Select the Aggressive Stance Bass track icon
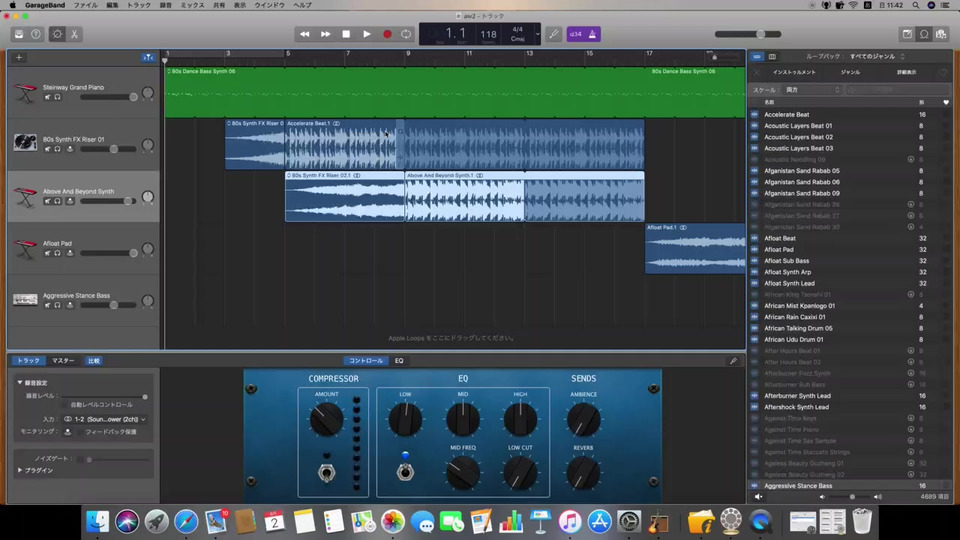This screenshot has width=960, height=540. point(25,299)
